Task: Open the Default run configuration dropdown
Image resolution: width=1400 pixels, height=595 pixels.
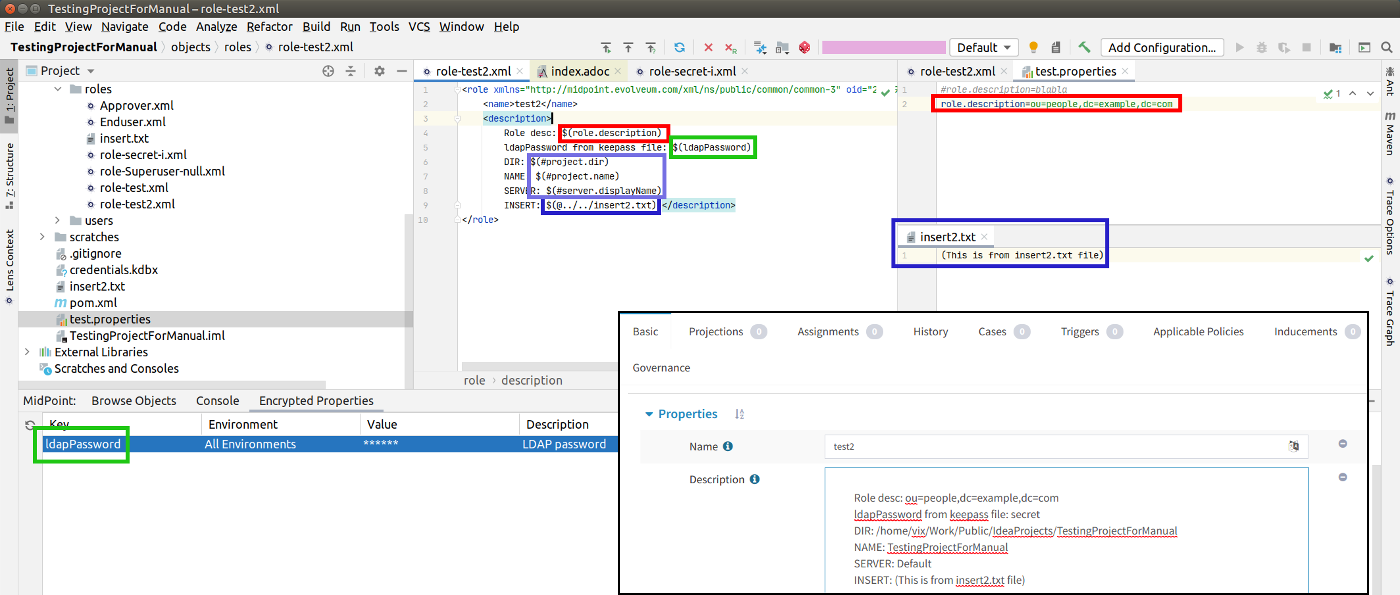Action: point(983,46)
